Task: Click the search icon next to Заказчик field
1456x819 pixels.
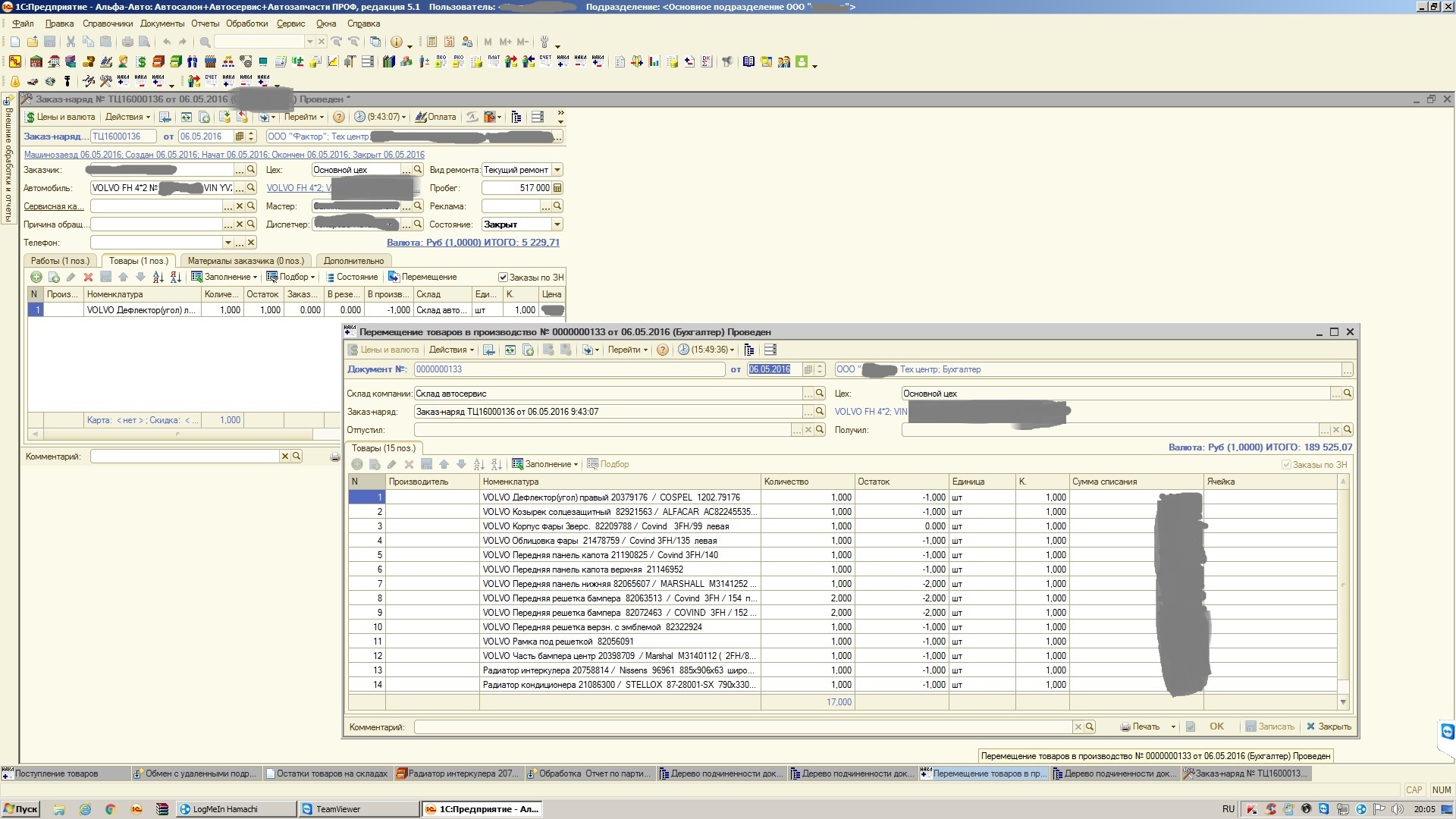Action: pos(251,170)
